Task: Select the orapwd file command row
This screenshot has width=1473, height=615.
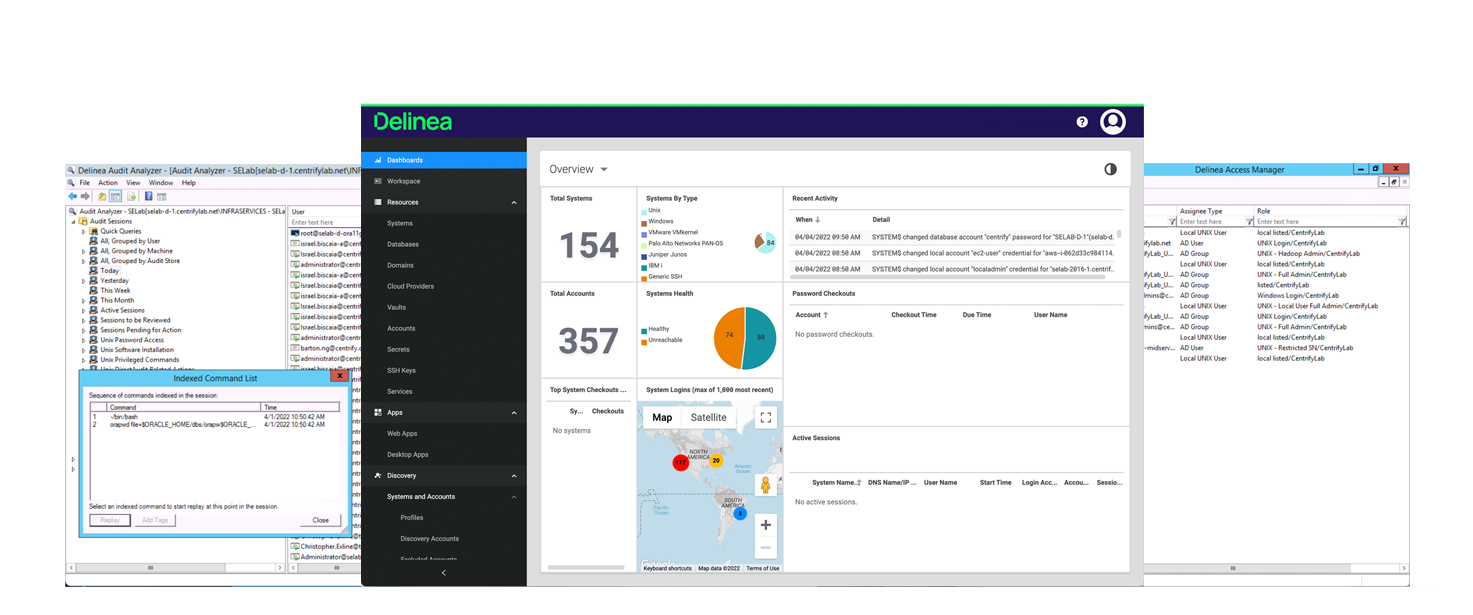Action: 215,424
